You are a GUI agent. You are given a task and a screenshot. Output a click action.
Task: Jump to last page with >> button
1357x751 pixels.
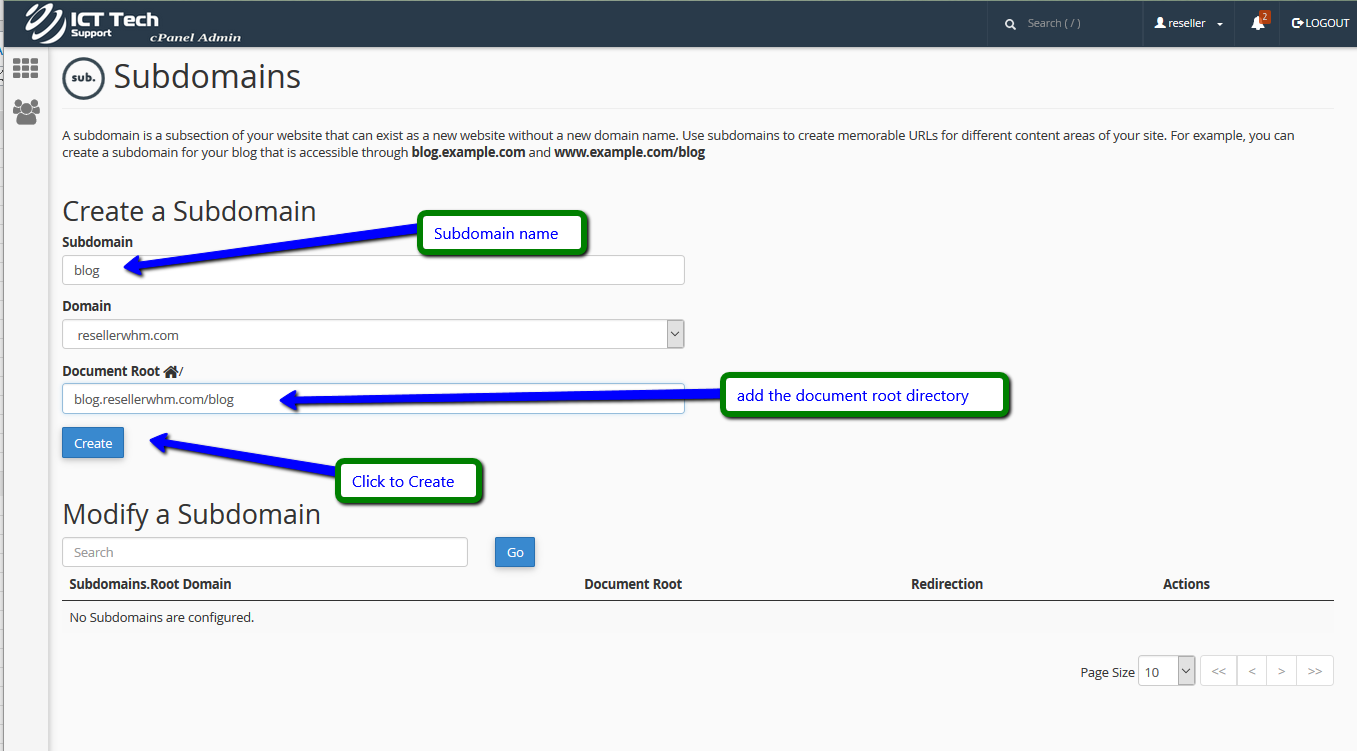[x=1314, y=671]
